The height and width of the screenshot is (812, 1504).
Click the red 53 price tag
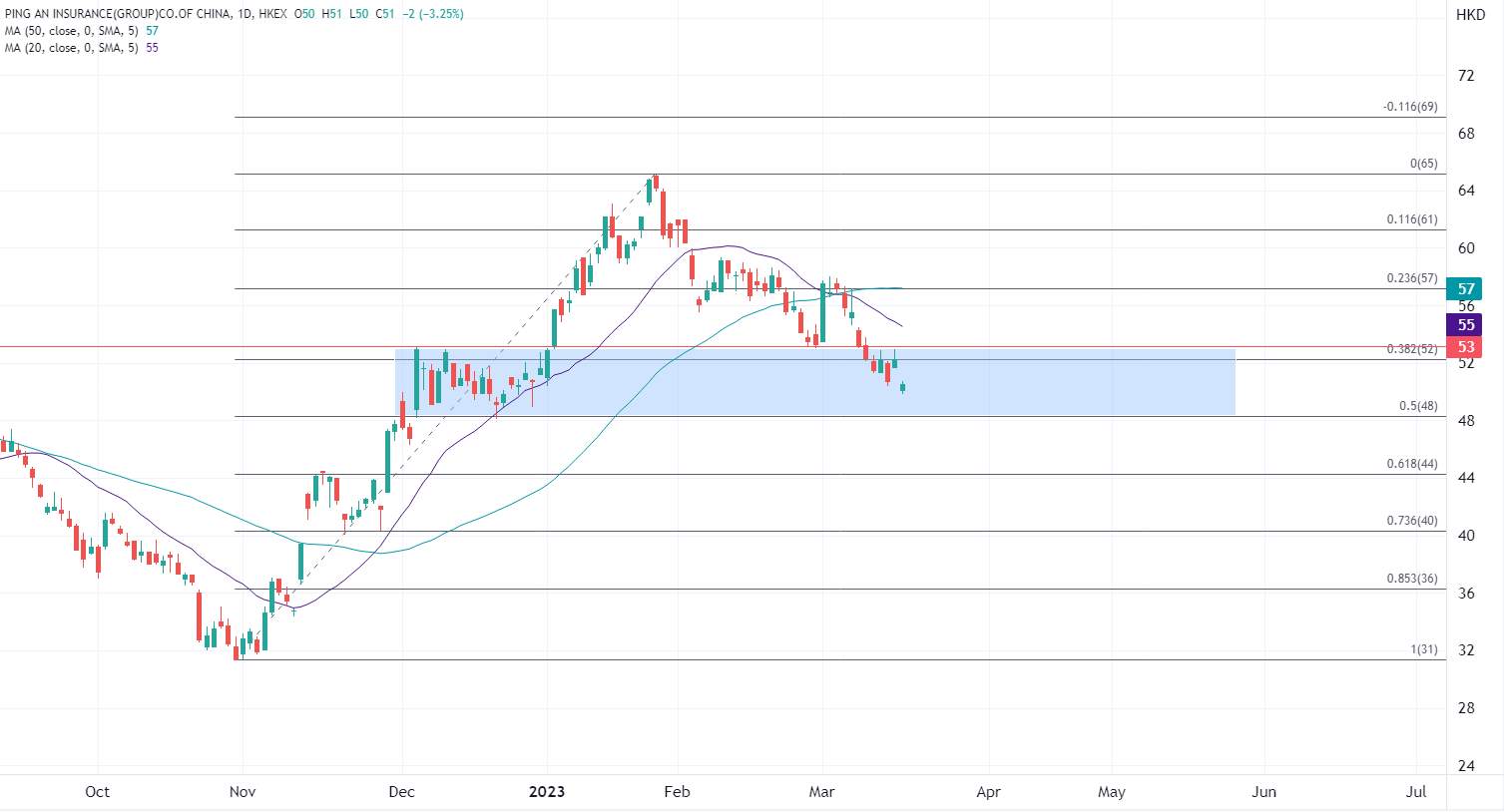(1465, 347)
